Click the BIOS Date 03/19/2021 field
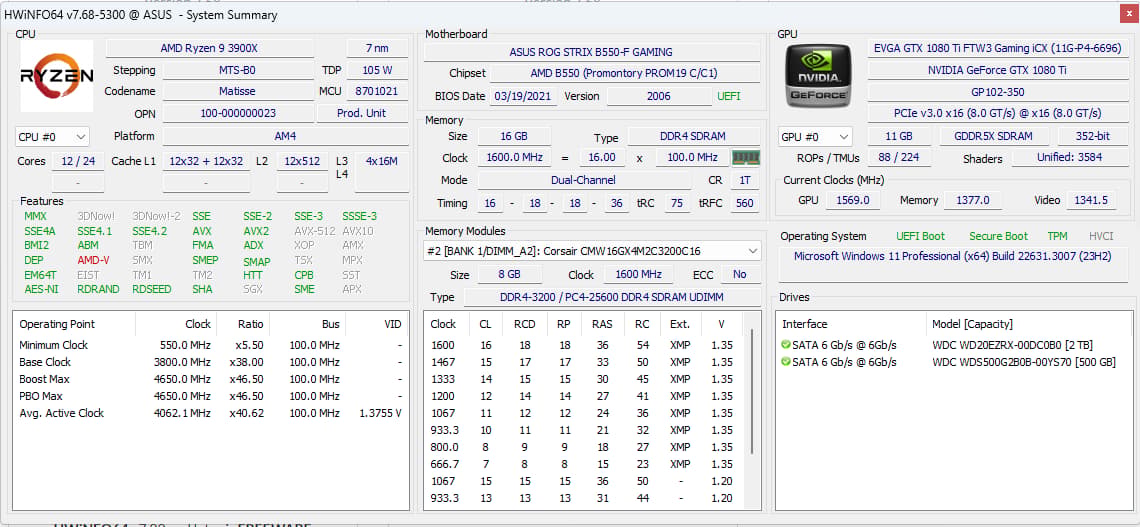 pyautogui.click(x=524, y=96)
